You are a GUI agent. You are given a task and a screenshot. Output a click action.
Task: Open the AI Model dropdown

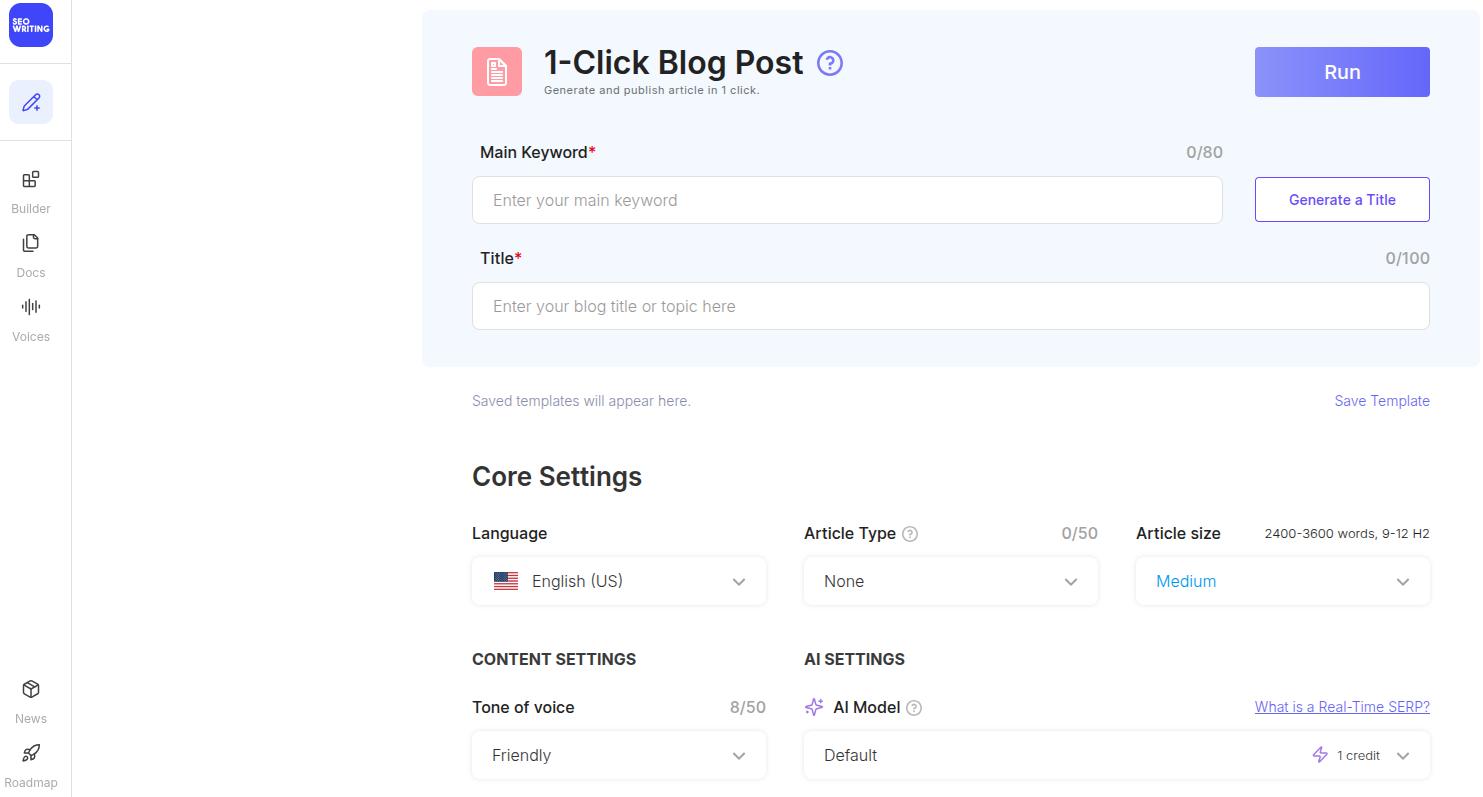(x=1116, y=755)
